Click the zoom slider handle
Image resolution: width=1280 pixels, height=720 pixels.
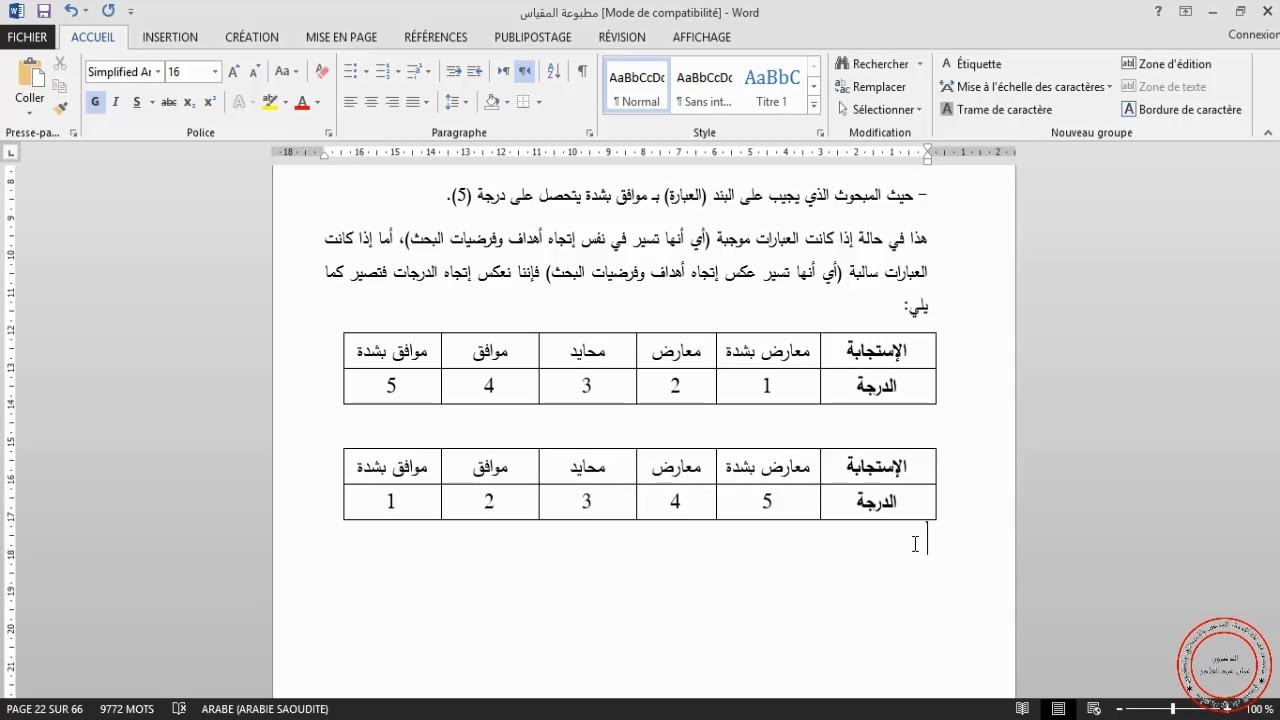coord(1173,709)
